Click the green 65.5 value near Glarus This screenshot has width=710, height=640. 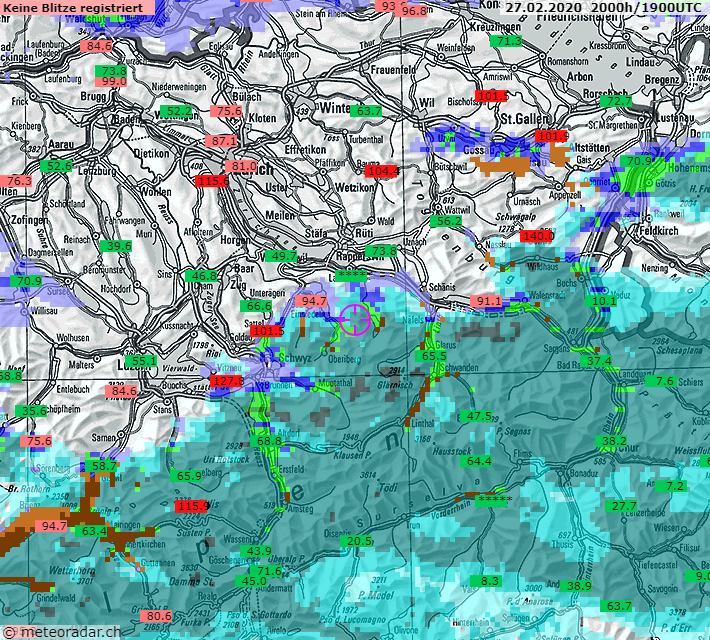[431, 356]
